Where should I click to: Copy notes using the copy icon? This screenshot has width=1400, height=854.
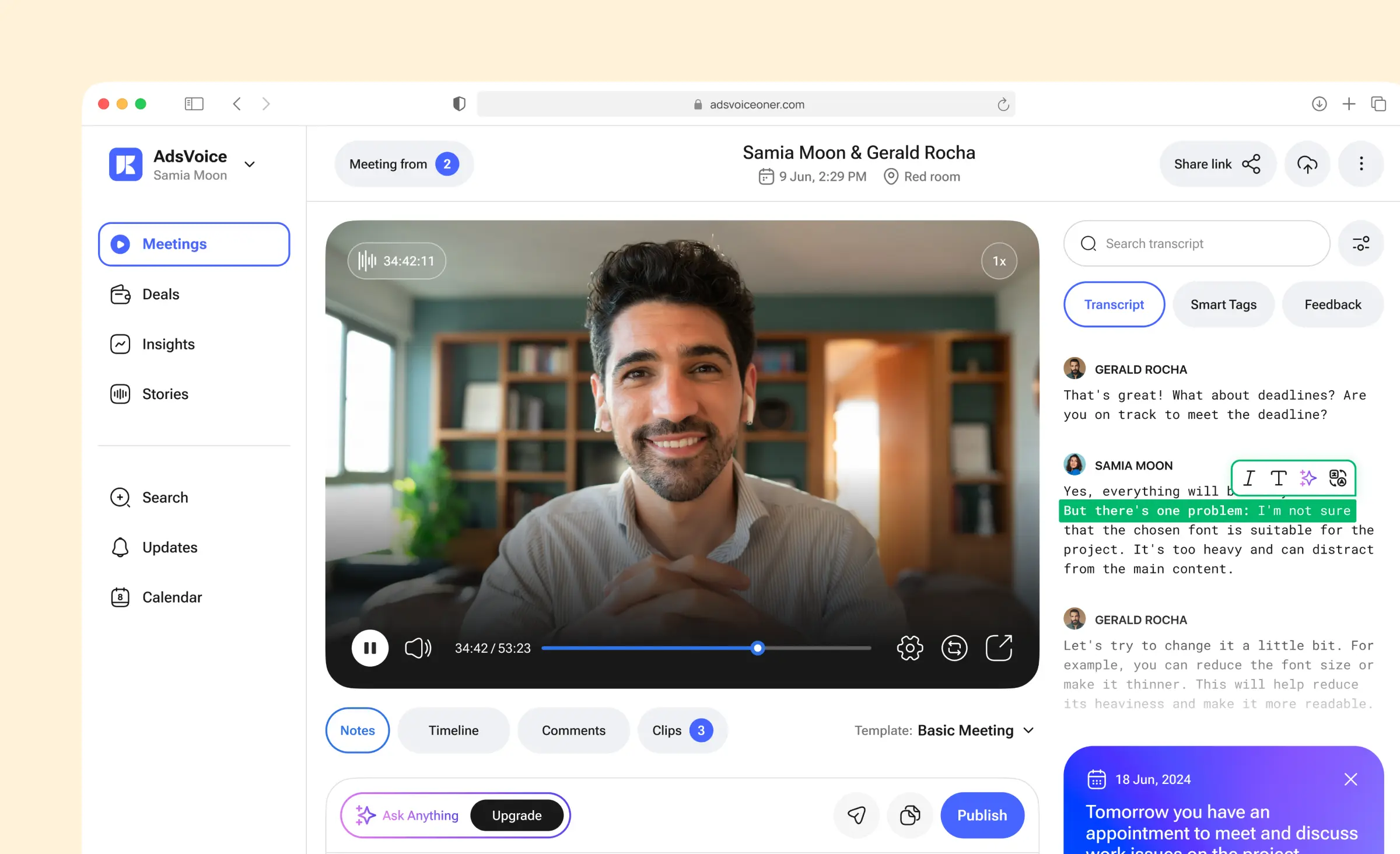click(910, 815)
